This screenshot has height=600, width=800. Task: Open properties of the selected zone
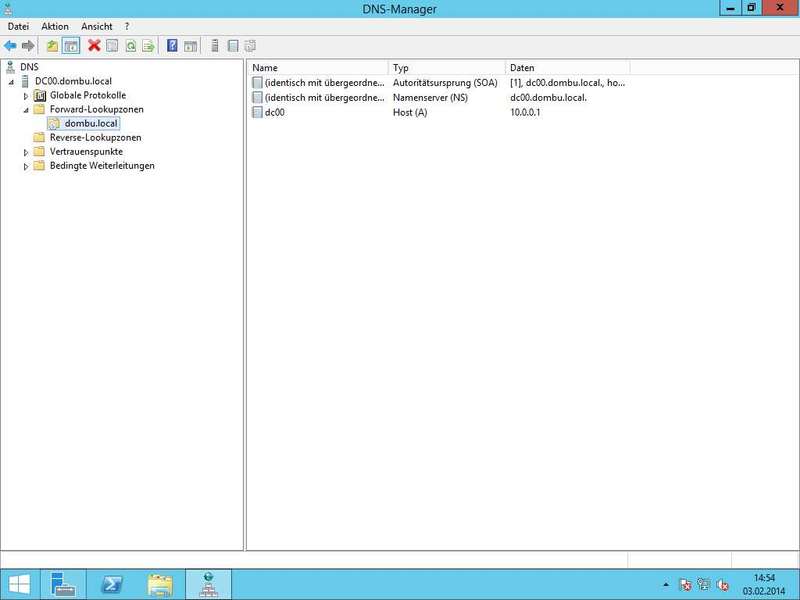[112, 46]
